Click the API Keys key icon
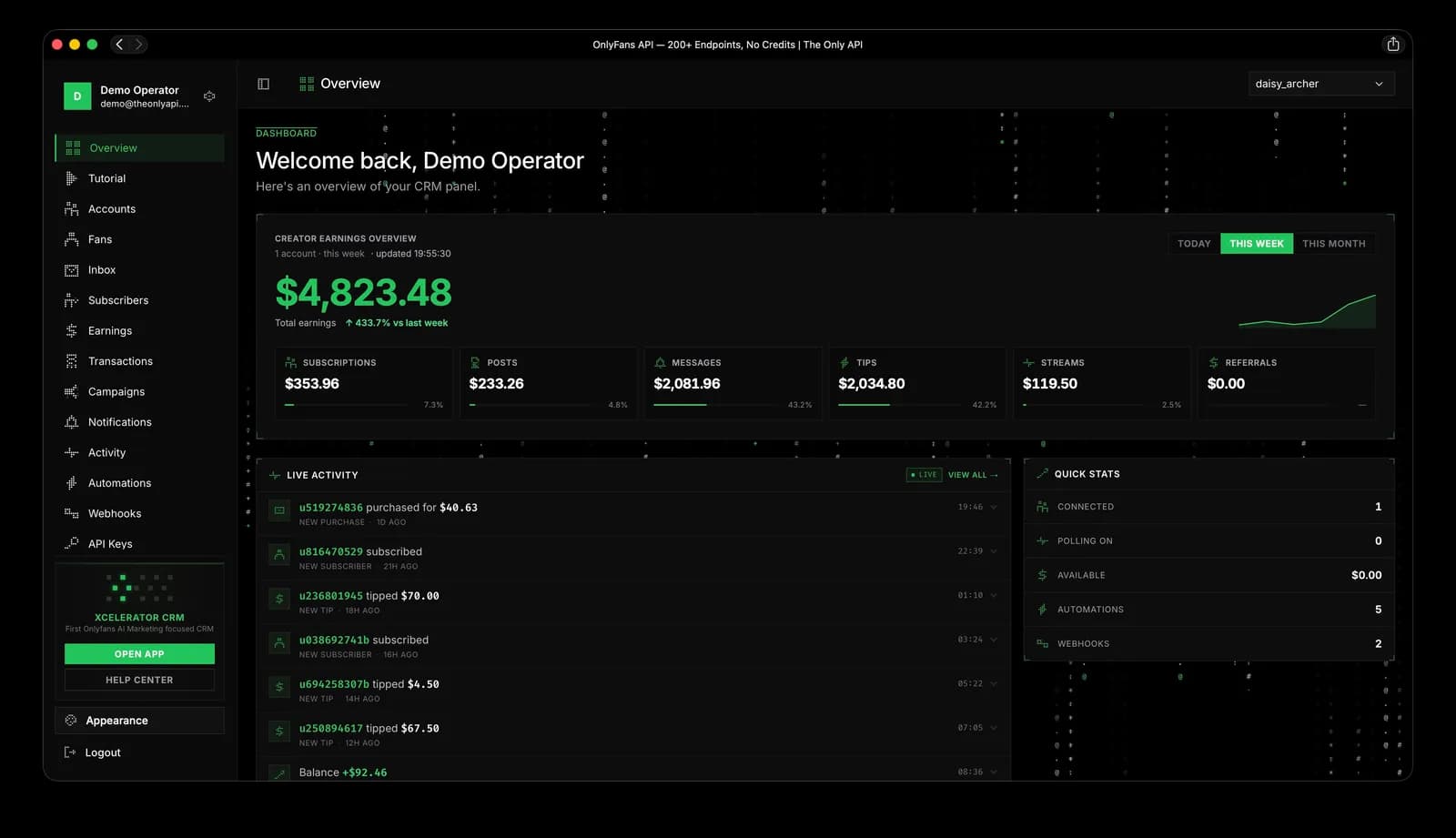This screenshot has height=838, width=1456. pyautogui.click(x=71, y=544)
